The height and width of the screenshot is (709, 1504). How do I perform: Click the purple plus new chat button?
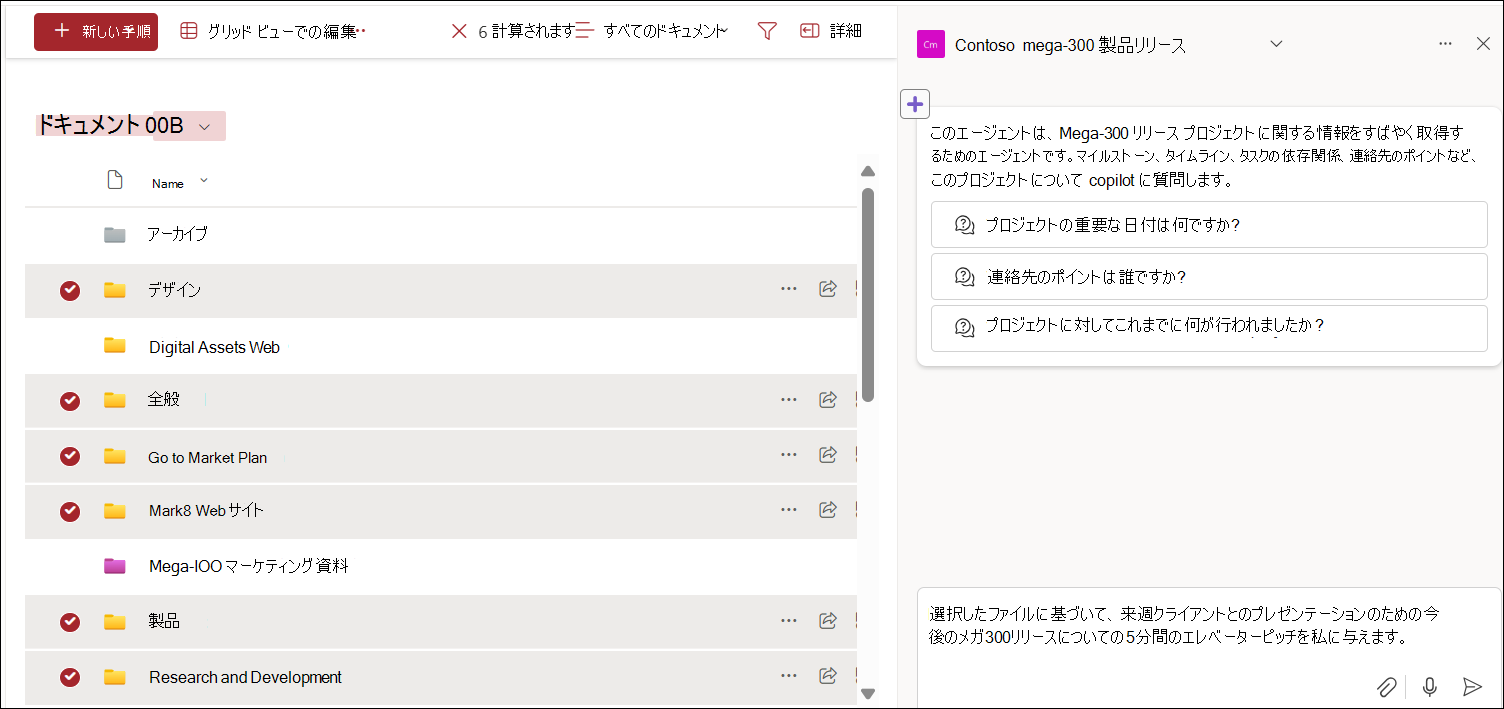point(915,104)
